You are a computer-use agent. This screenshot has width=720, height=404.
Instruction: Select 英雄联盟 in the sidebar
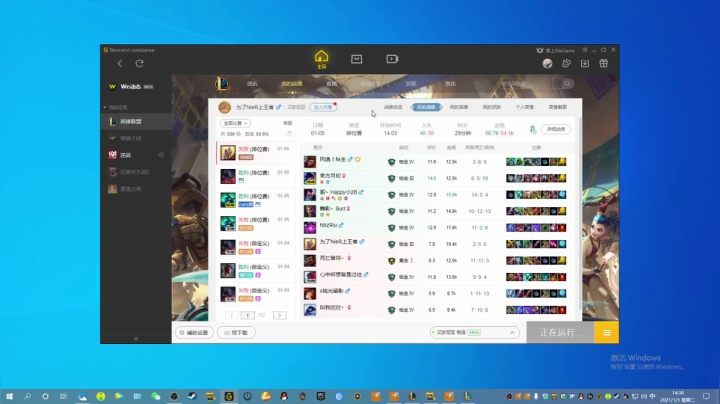[x=136, y=122]
